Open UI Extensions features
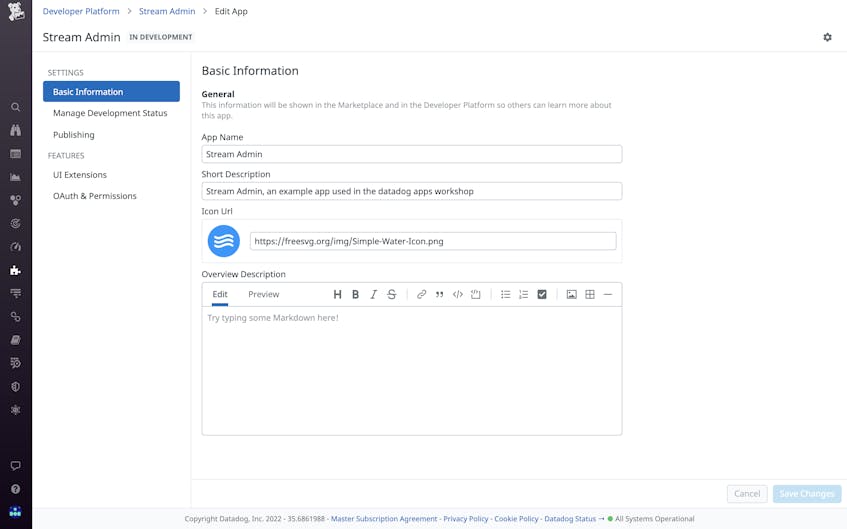This screenshot has height=529, width=847. coord(80,175)
